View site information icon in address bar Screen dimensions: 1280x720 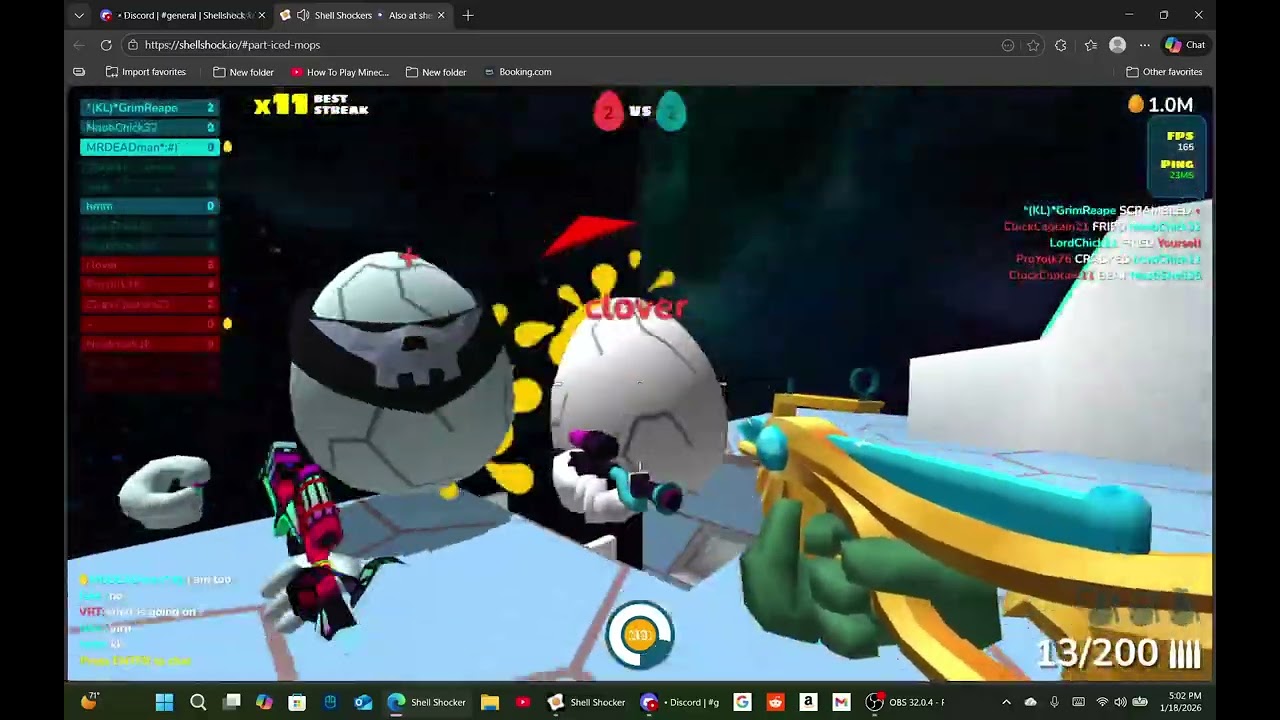(x=132, y=45)
